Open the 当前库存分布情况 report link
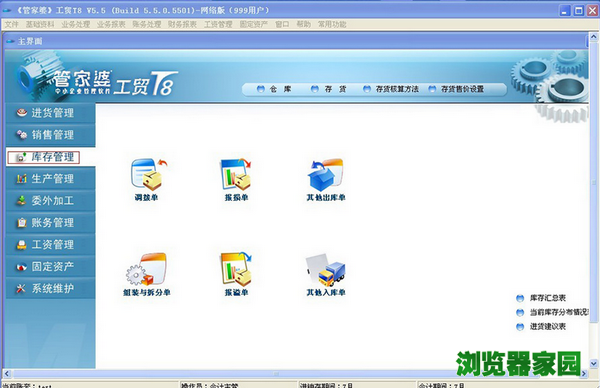Image resolution: width=600 pixels, height=388 pixels. pyautogui.click(x=559, y=312)
